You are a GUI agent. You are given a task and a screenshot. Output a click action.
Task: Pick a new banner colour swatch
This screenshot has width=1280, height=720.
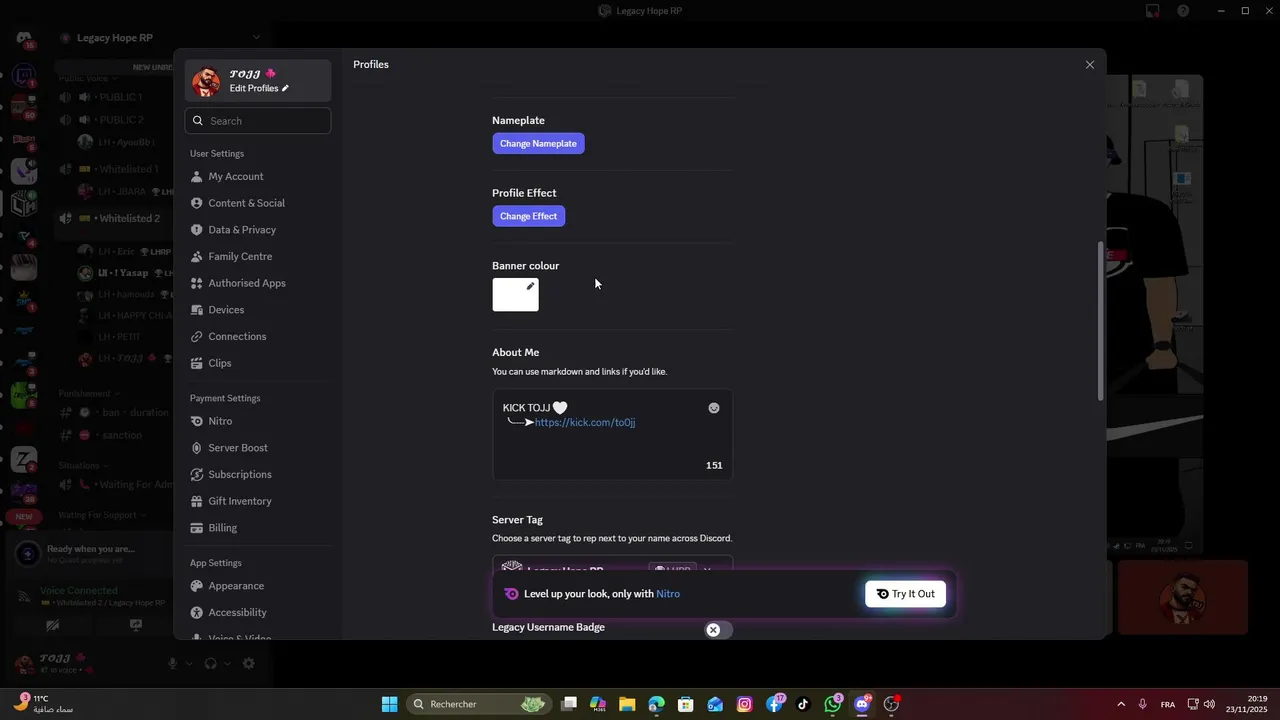click(515, 295)
